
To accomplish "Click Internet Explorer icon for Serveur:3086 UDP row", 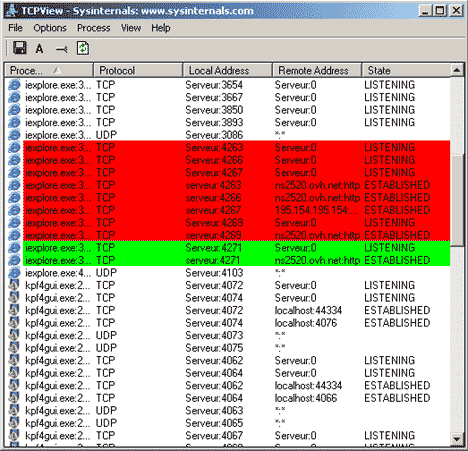I will coord(14,135).
